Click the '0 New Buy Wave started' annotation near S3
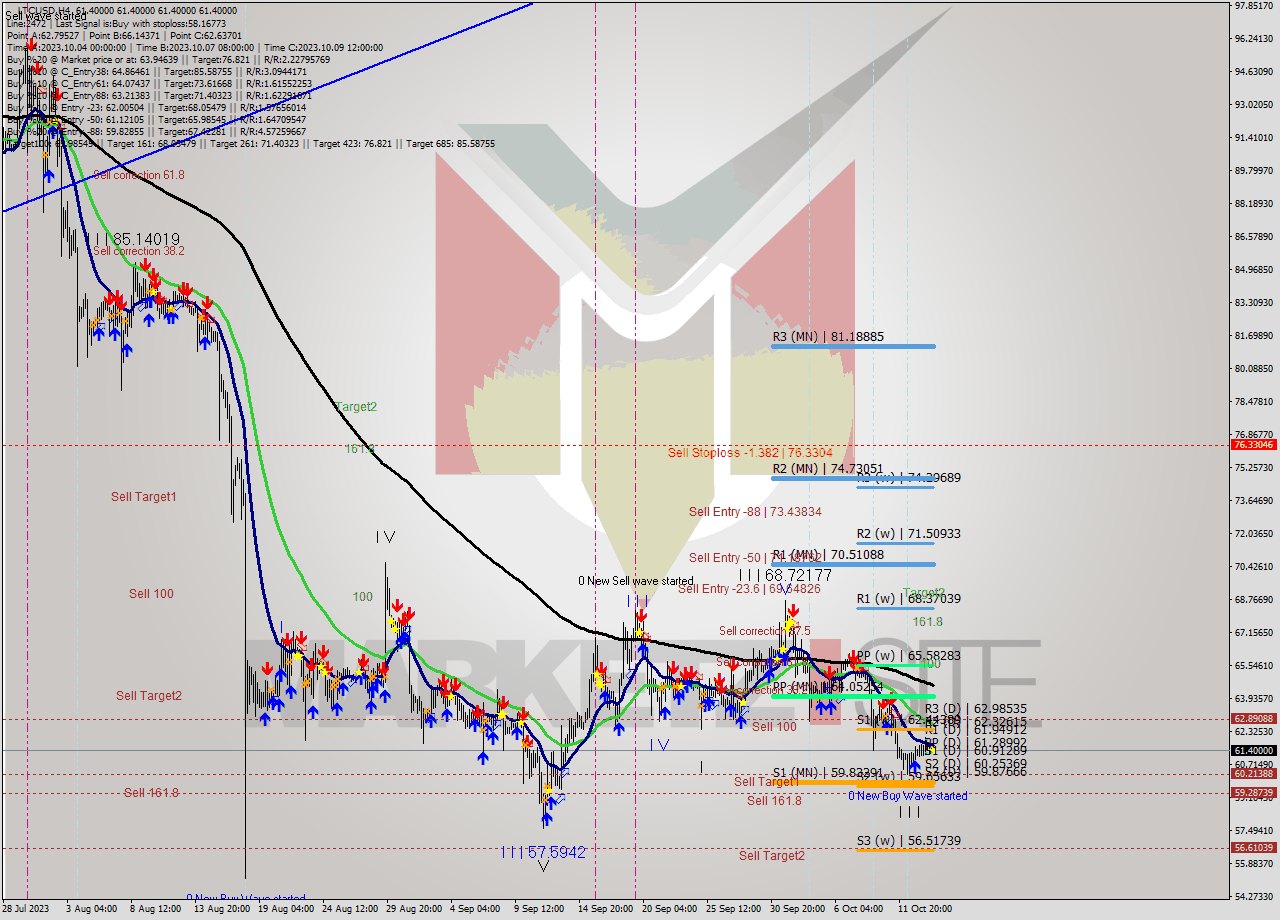The width and height of the screenshot is (1280, 920). click(x=908, y=796)
